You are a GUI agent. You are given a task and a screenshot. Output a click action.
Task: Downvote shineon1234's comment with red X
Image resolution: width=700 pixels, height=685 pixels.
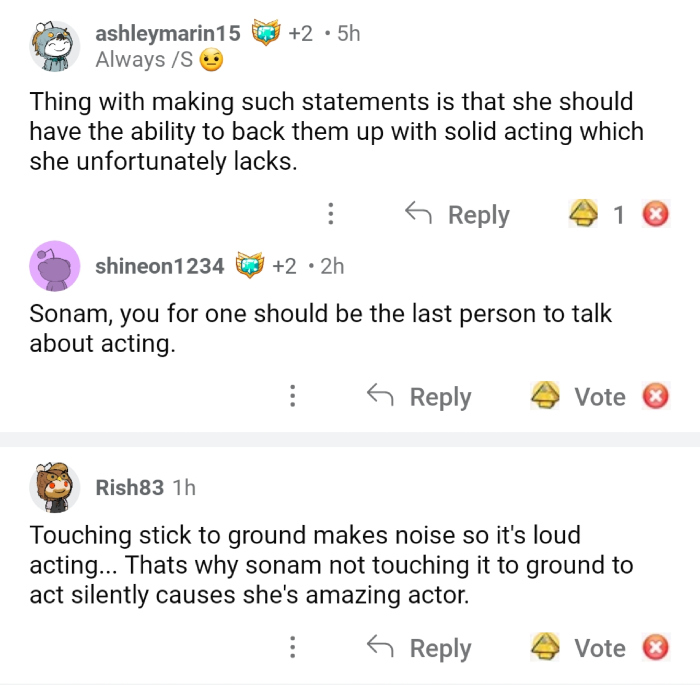pyautogui.click(x=655, y=397)
